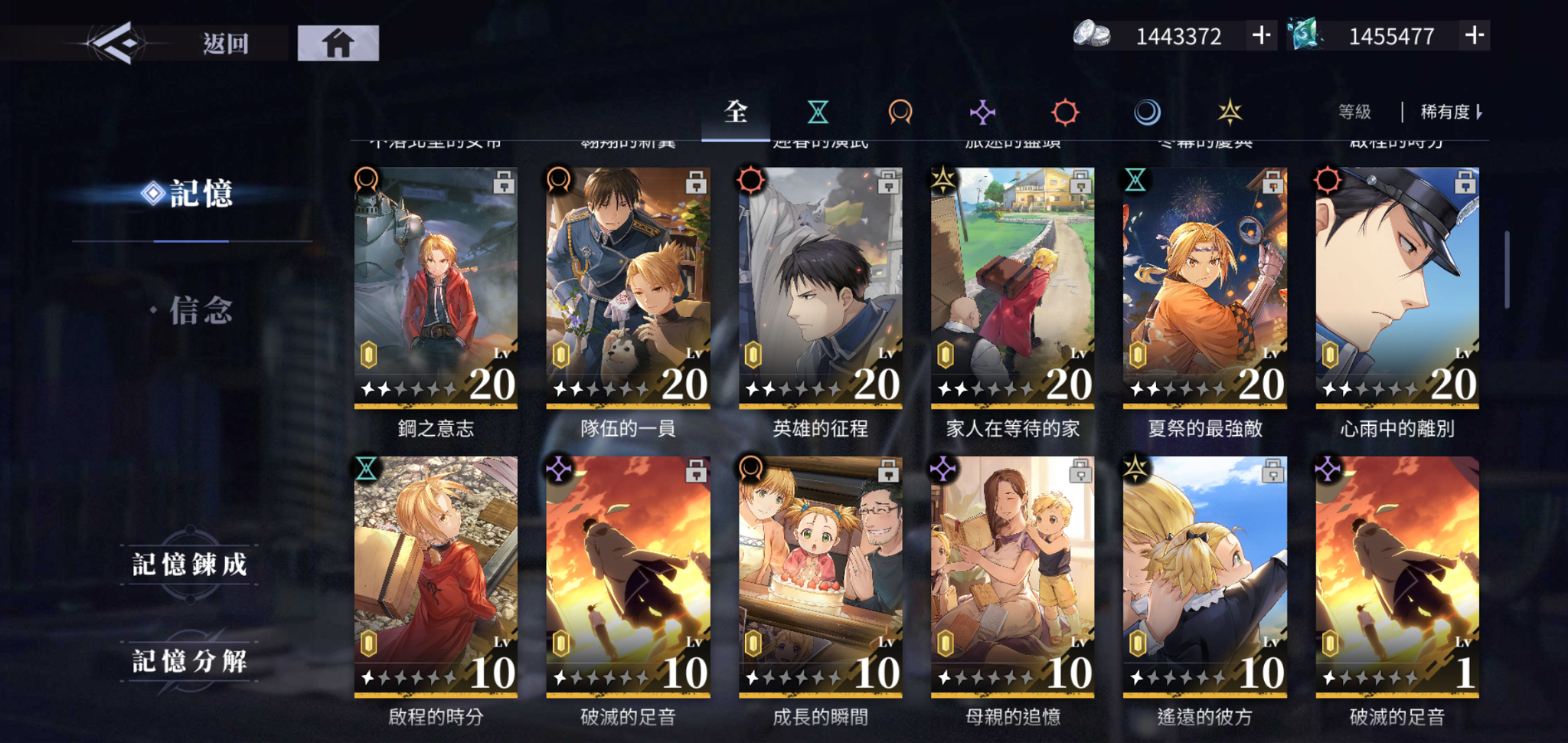Sort cards by 等級
The height and width of the screenshot is (743, 1568).
(x=1354, y=112)
